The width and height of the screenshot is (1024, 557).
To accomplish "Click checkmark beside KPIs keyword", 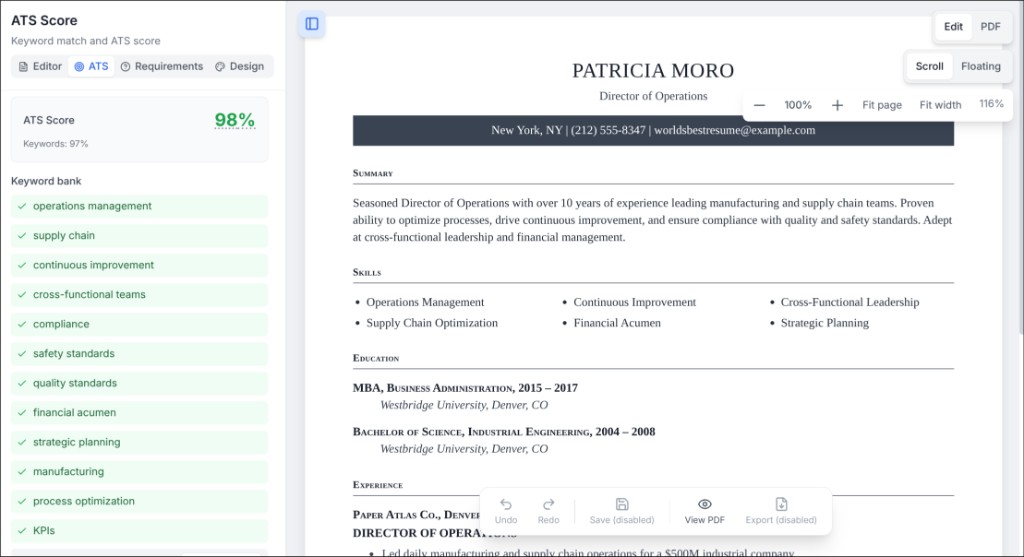I will coord(22,531).
